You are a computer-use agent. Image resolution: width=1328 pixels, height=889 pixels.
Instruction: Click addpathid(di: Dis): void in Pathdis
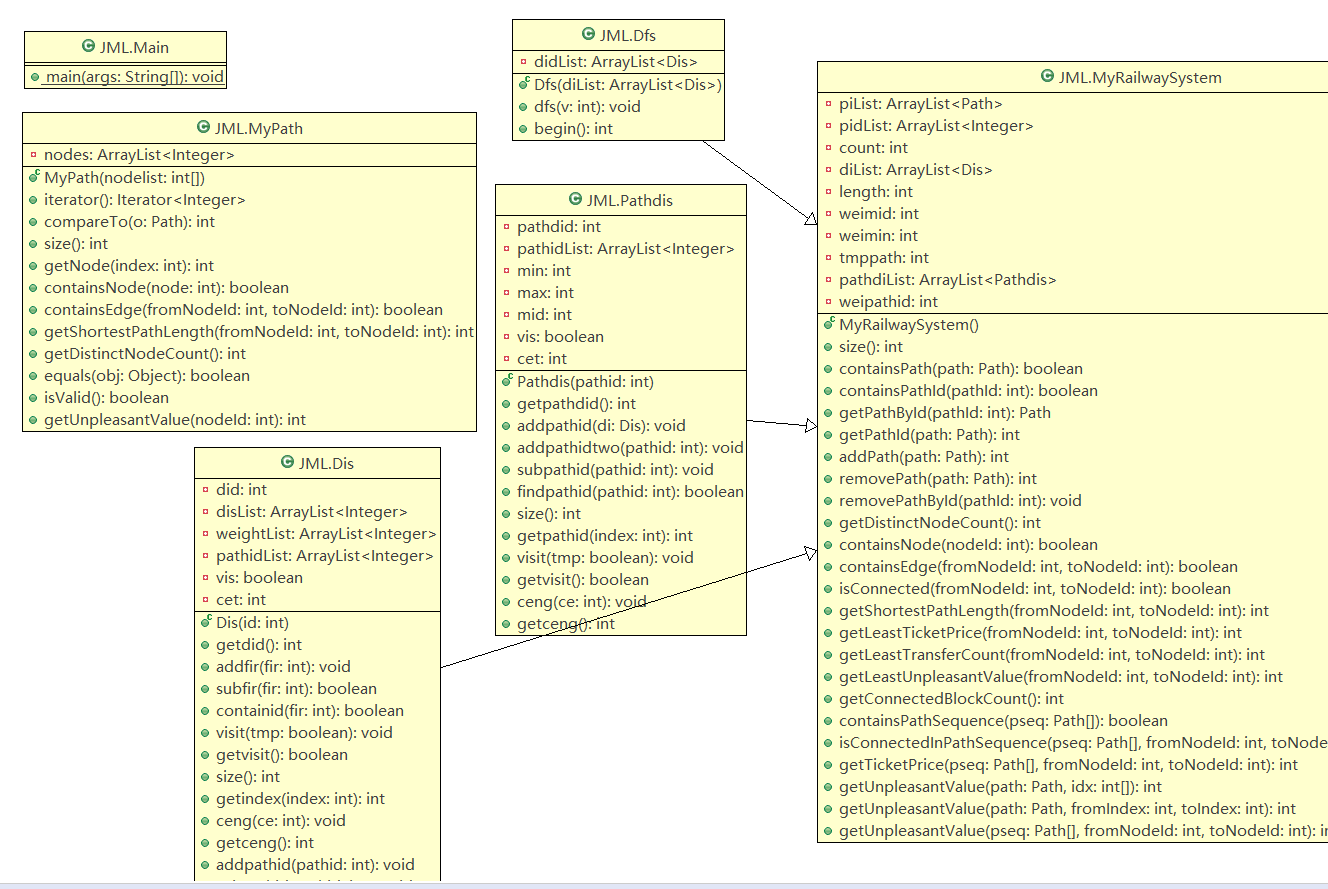point(601,425)
